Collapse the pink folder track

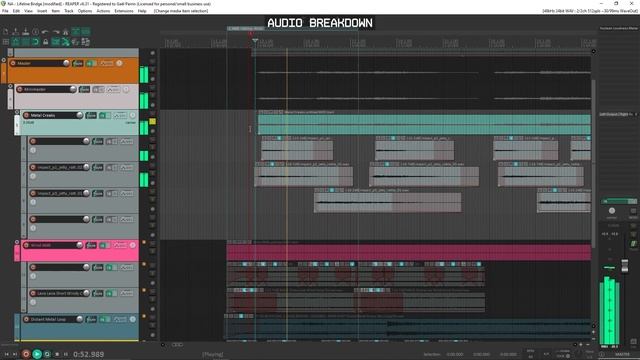[x=17, y=242]
